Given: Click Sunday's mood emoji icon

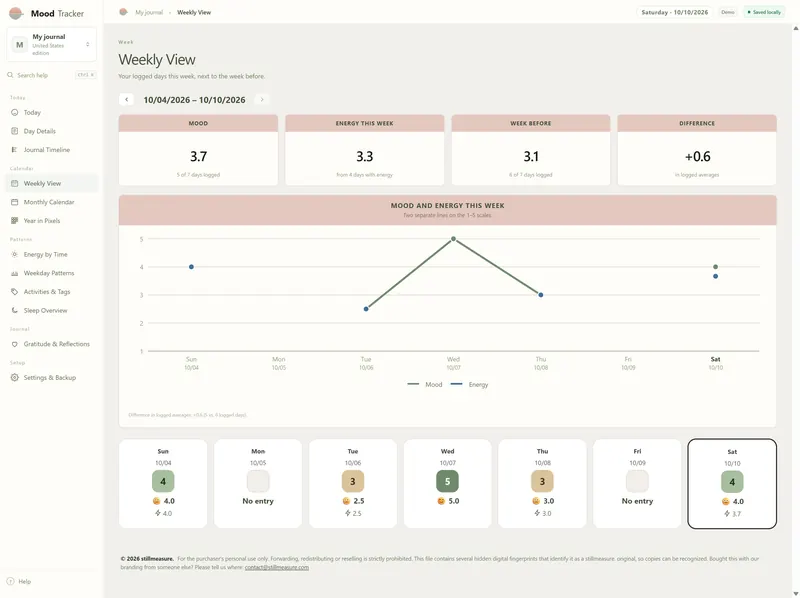Looking at the screenshot, I should click(156, 501).
